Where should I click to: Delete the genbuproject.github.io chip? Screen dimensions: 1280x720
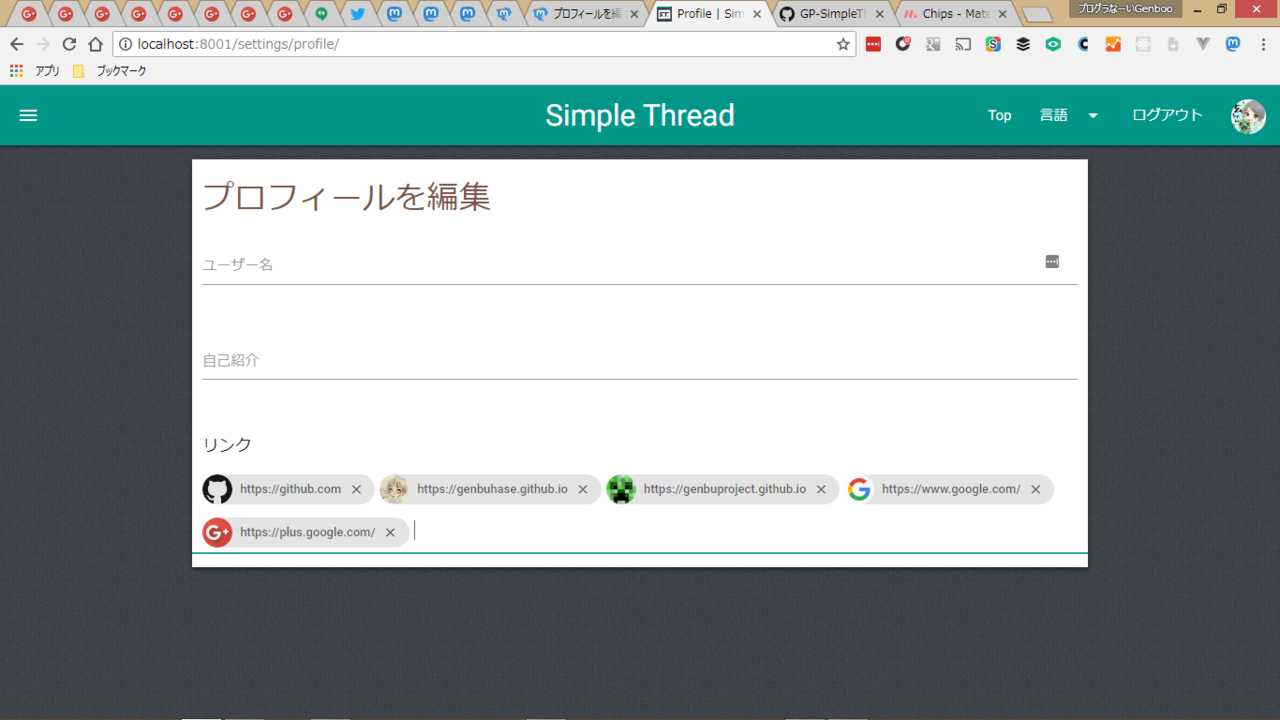point(821,490)
